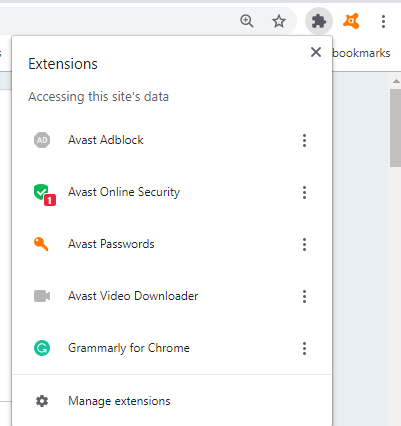Click the Extensions puzzle piece icon
401x426 pixels.
point(319,21)
